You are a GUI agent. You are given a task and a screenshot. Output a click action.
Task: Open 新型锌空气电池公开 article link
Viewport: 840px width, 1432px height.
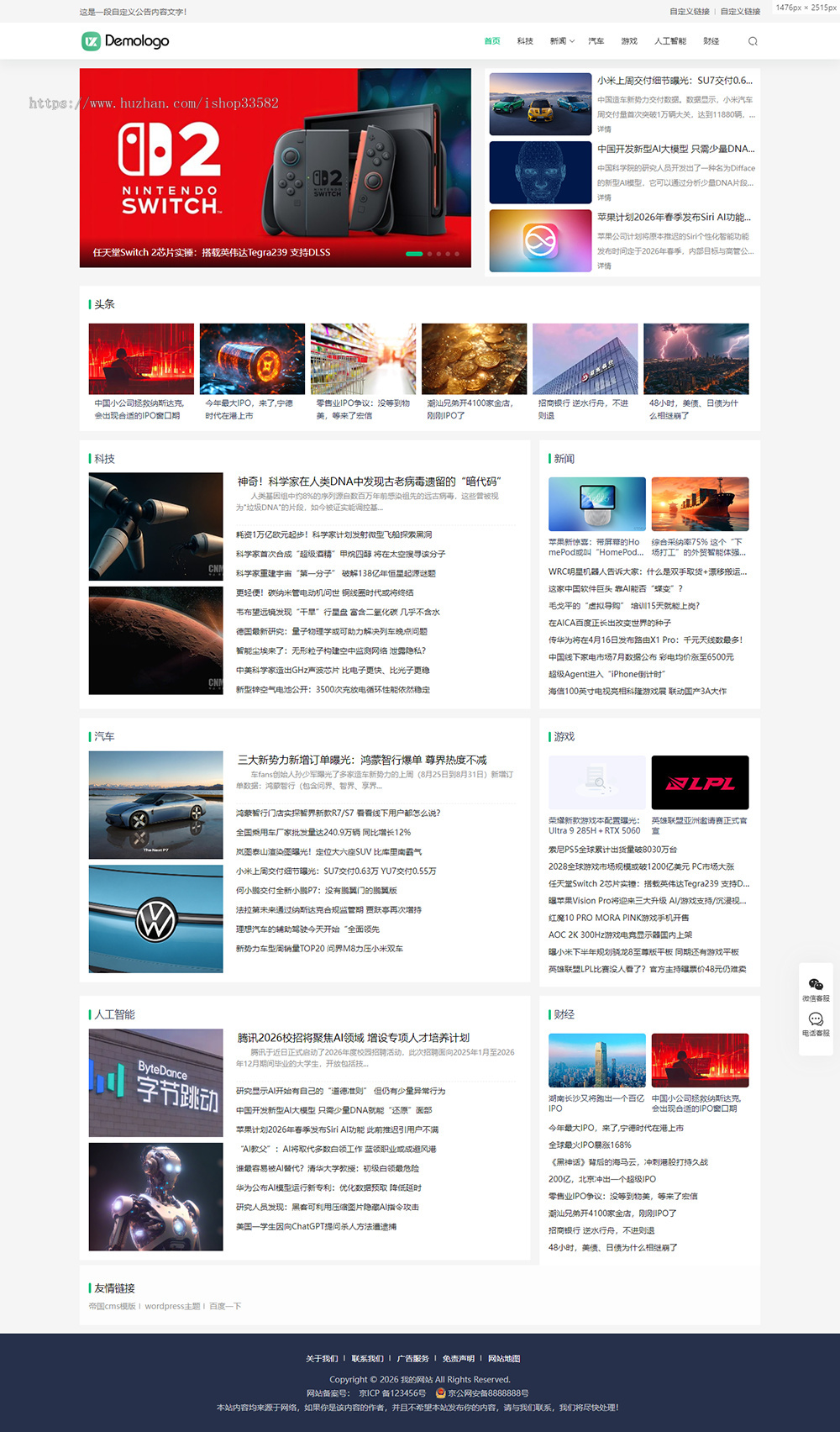point(333,689)
